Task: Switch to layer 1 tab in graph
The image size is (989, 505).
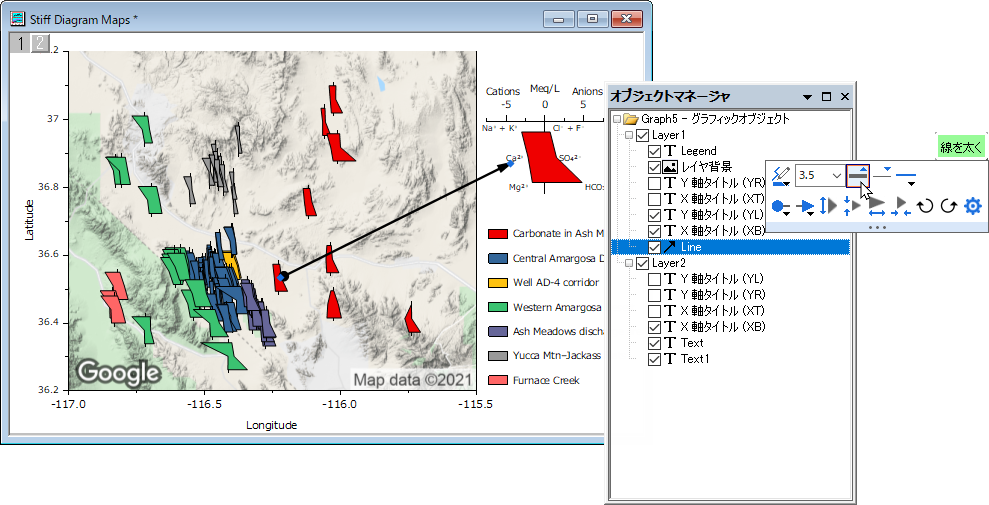Action: click(21, 43)
